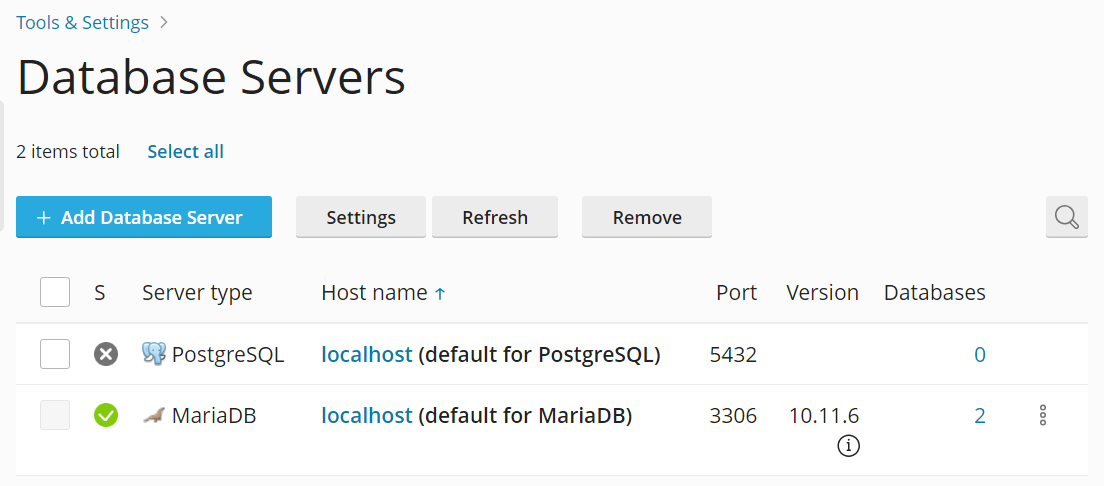Check the PostgreSQL row checkbox
The width and height of the screenshot is (1104, 486).
[55, 354]
